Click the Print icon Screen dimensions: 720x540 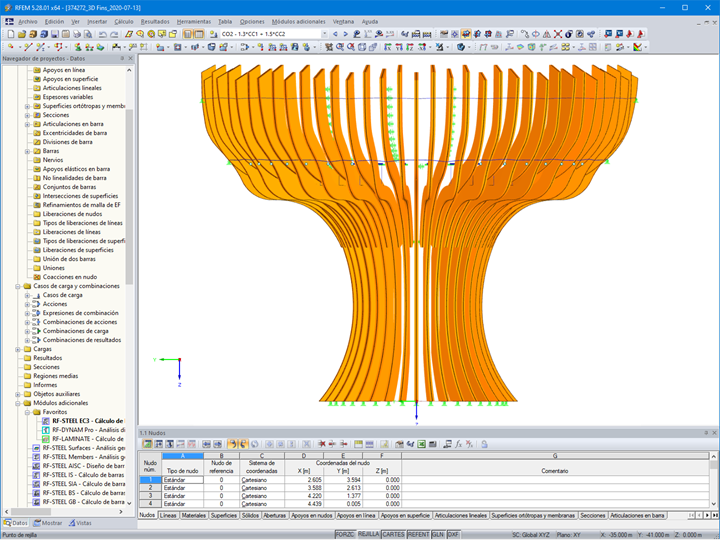coord(77,34)
